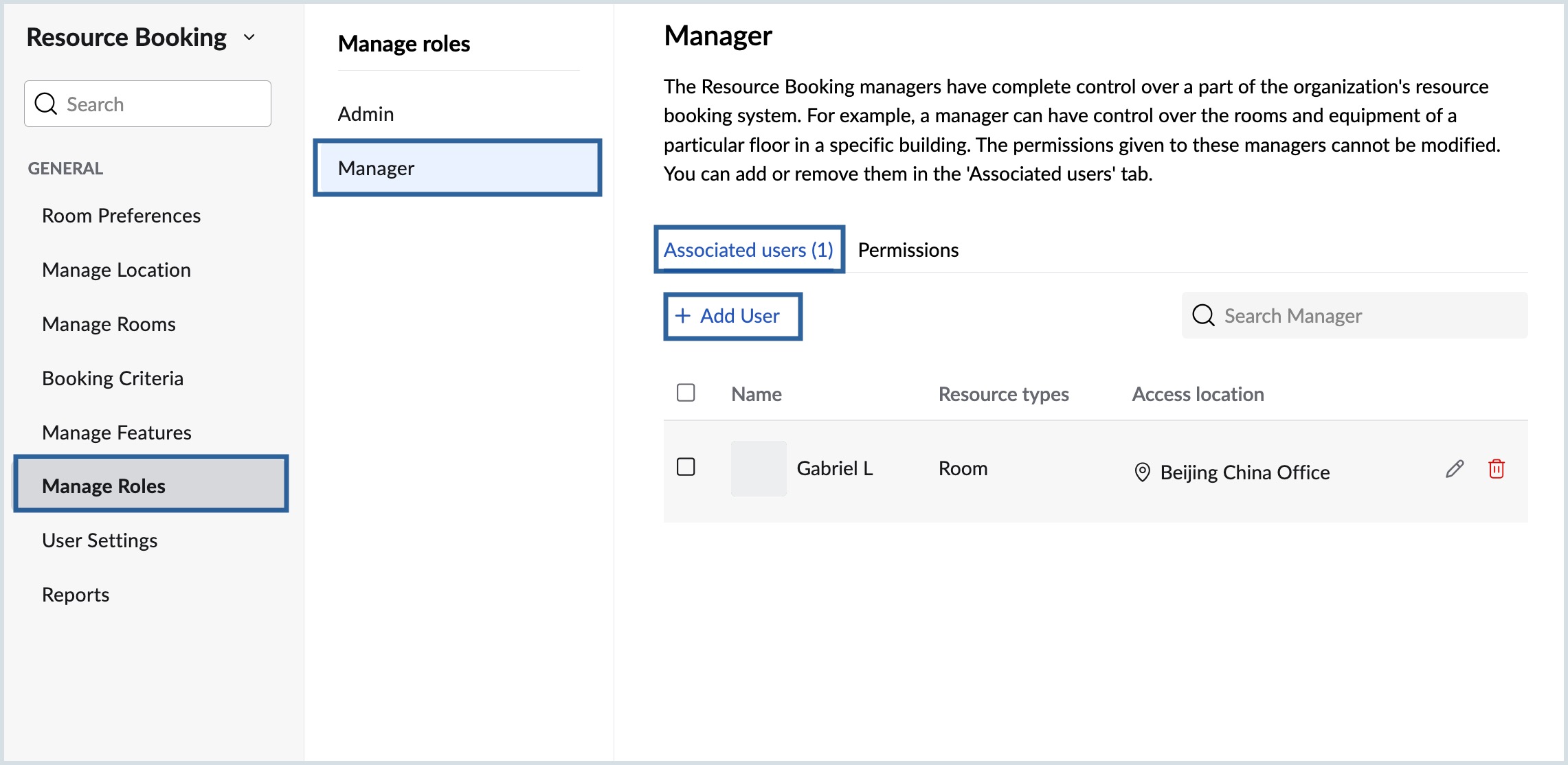The width and height of the screenshot is (1568, 765).
Task: Switch to the Permissions tab
Action: pyautogui.click(x=908, y=250)
